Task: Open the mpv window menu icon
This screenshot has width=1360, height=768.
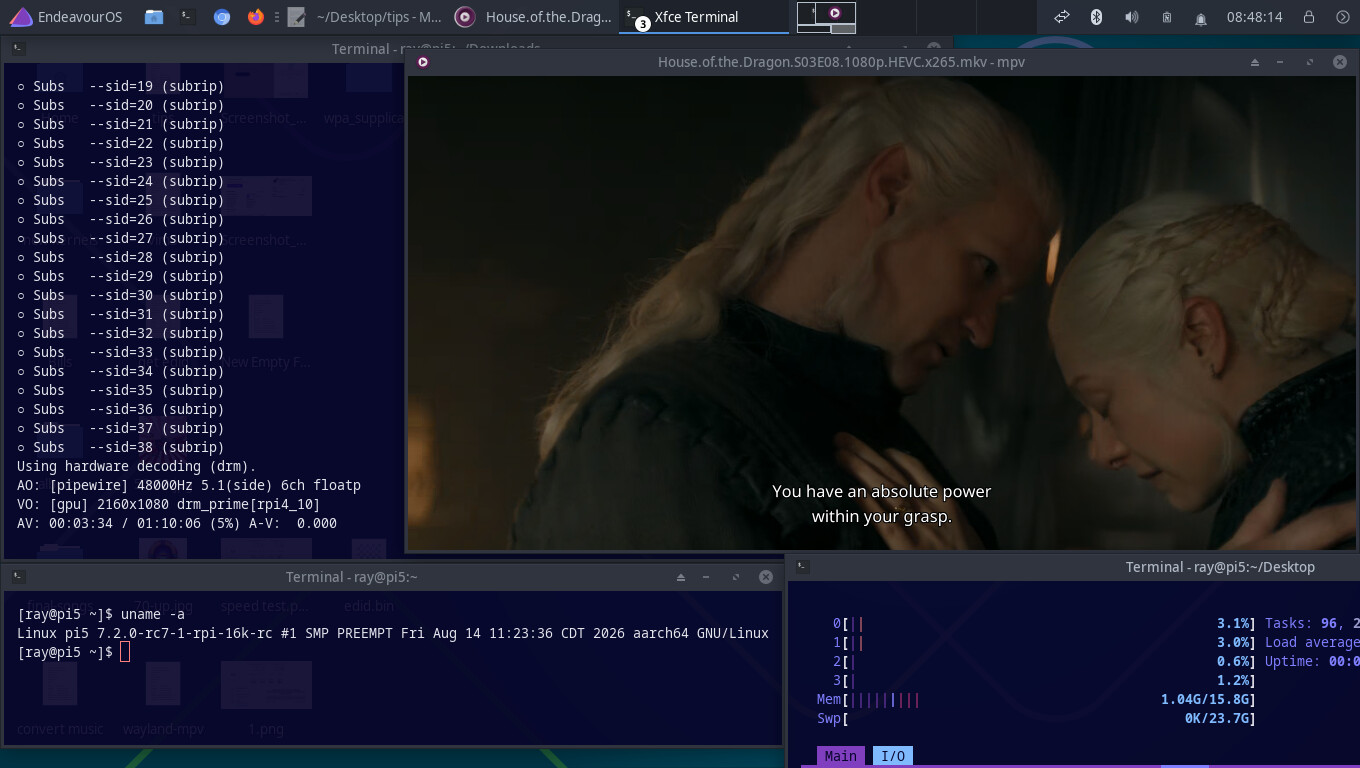Action: [x=423, y=62]
